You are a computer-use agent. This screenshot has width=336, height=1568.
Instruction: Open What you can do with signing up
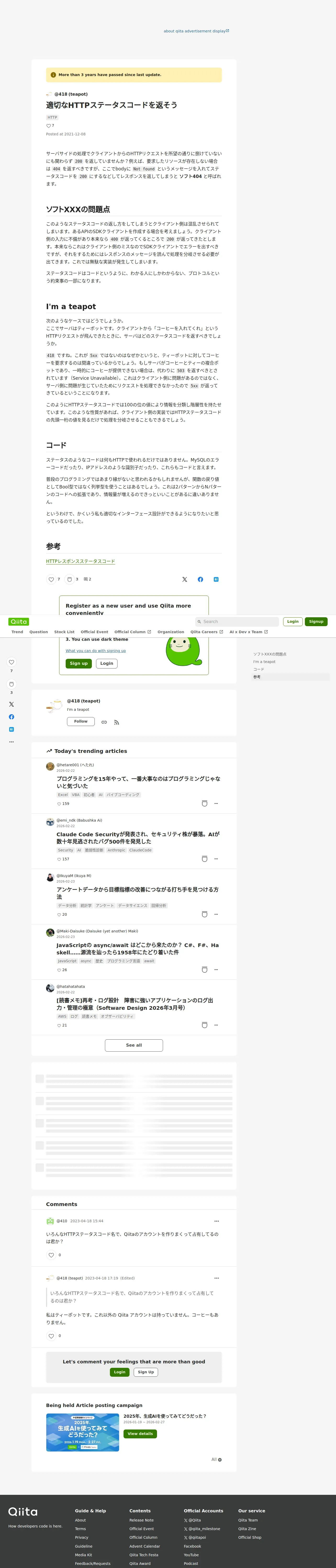coord(96,651)
